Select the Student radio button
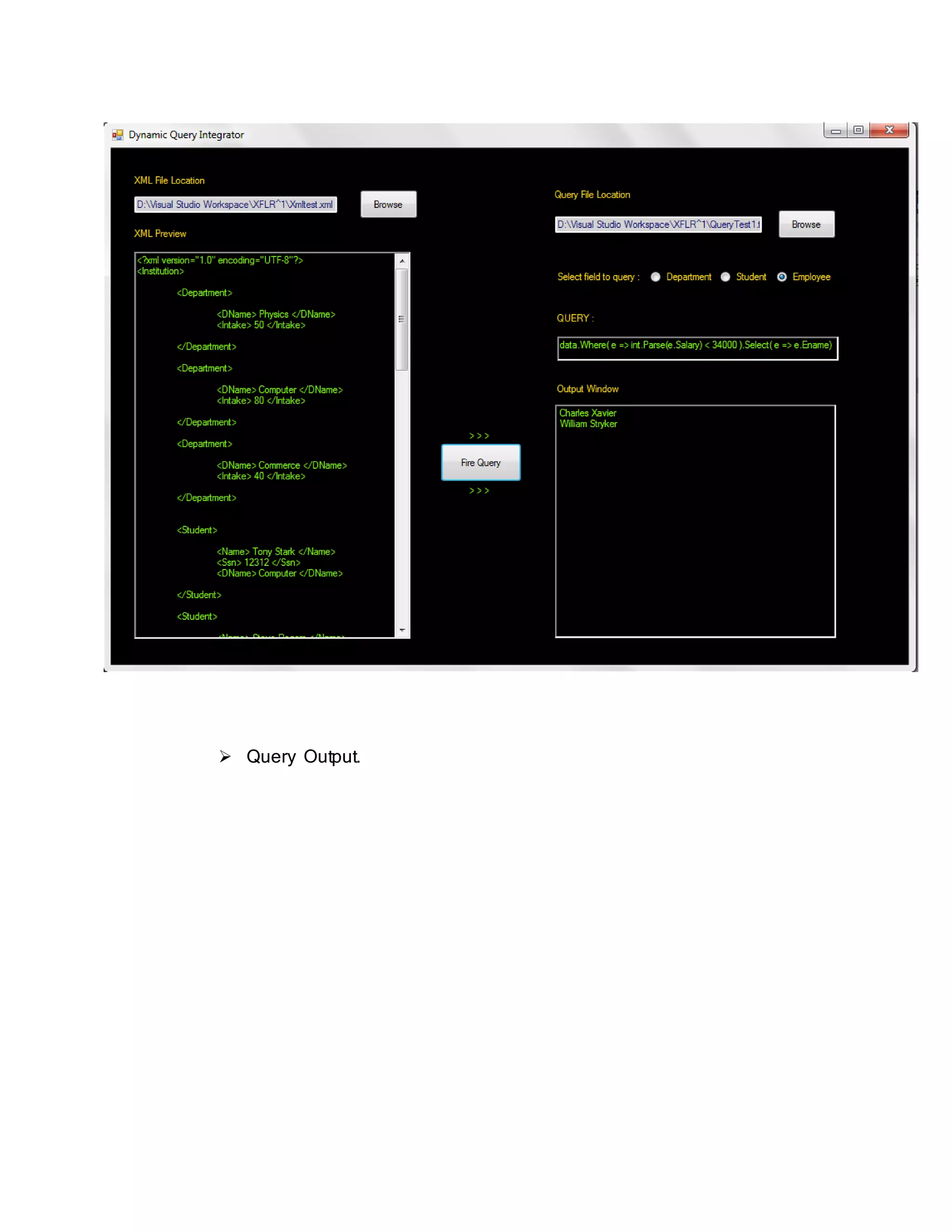952x1232 pixels. point(725,277)
